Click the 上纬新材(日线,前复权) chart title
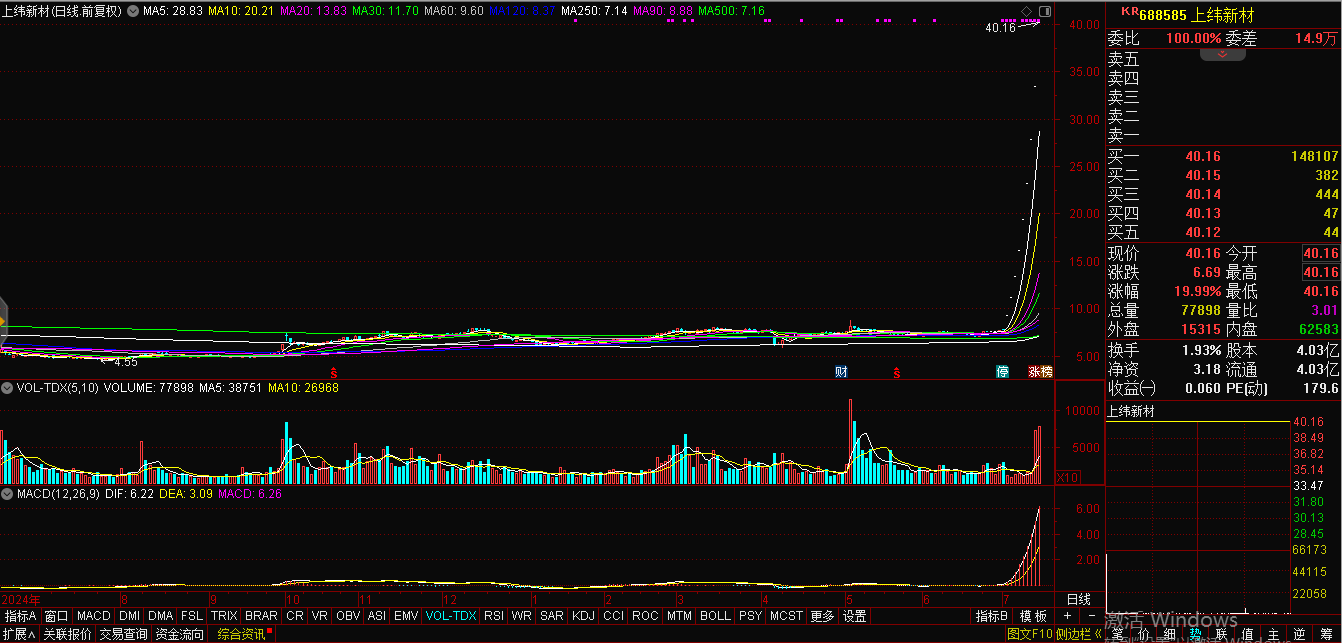The width and height of the screenshot is (1343, 643). pos(63,10)
